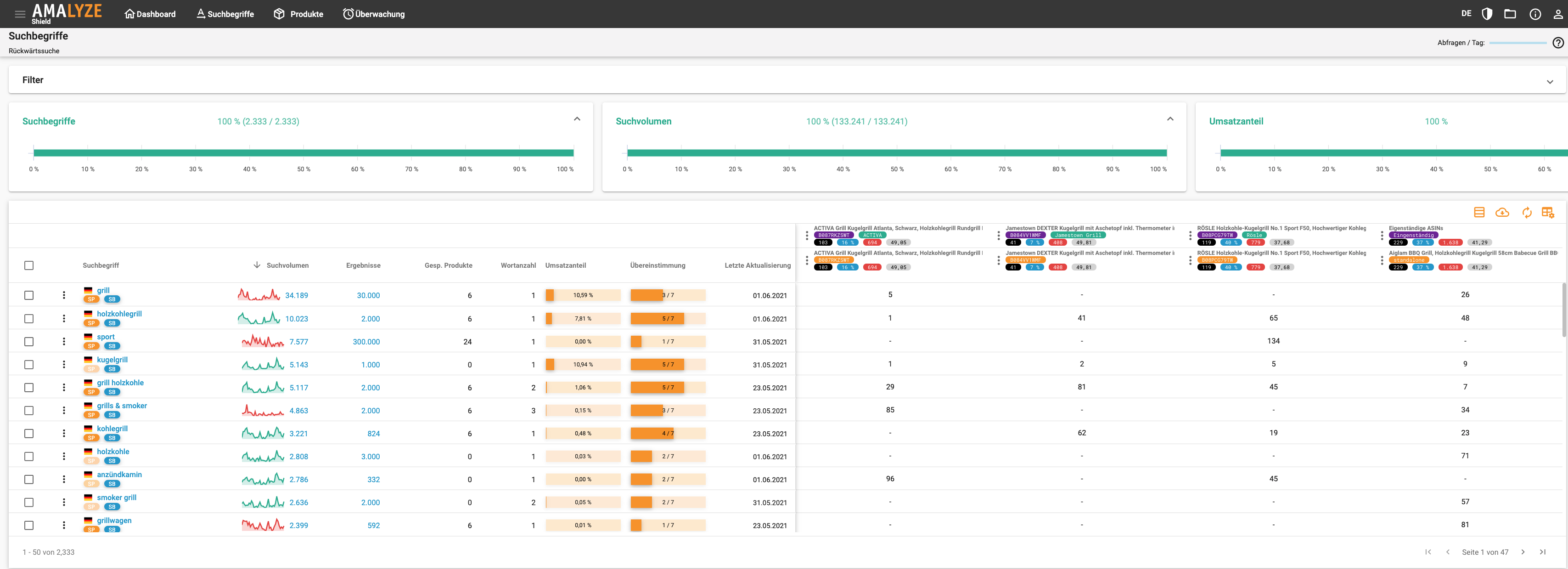Select the checkbox for holzkohlegrill row
Screen dimensions: 1568x569
coord(29,318)
